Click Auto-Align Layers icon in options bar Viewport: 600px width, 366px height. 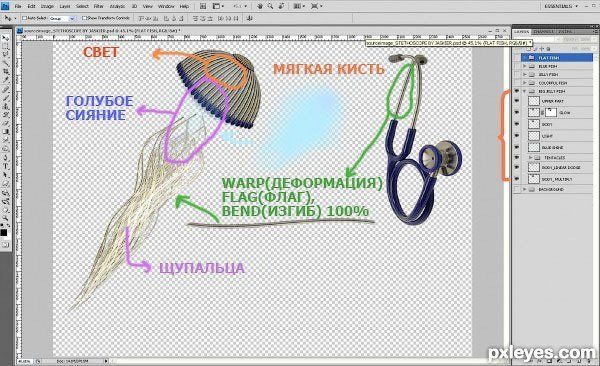(x=250, y=18)
